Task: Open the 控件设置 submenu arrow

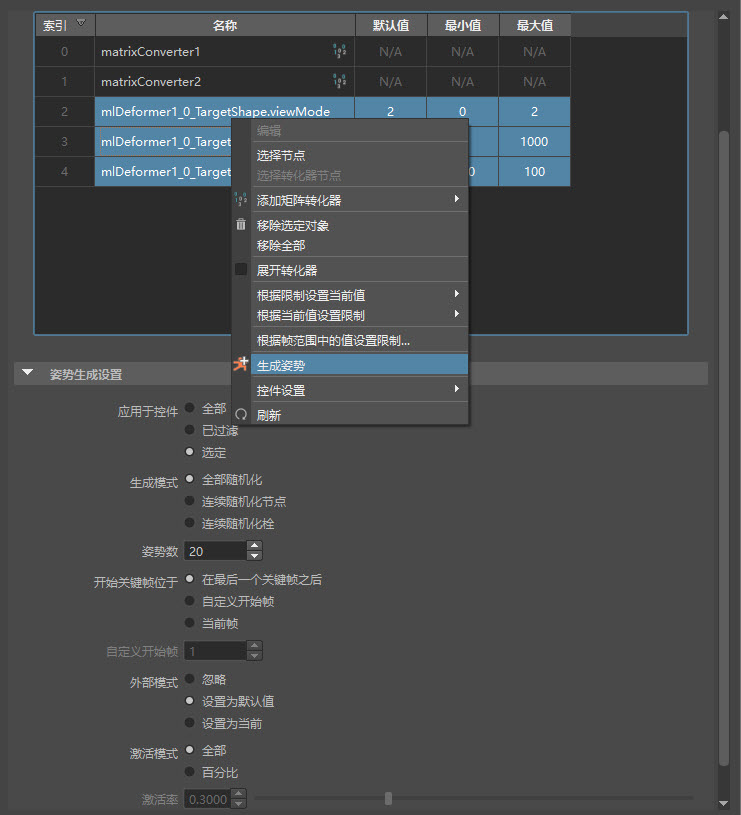Action: pyautogui.click(x=456, y=389)
